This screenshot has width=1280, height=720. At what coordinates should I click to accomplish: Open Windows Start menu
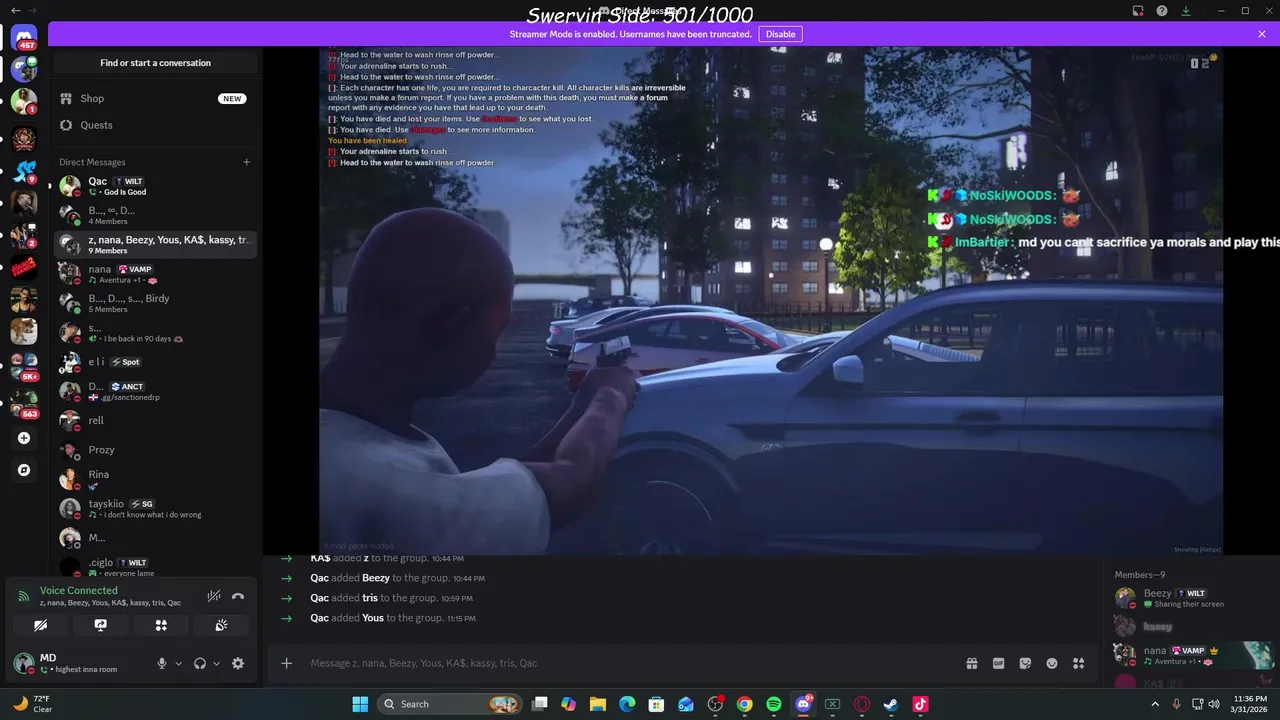pyautogui.click(x=360, y=704)
